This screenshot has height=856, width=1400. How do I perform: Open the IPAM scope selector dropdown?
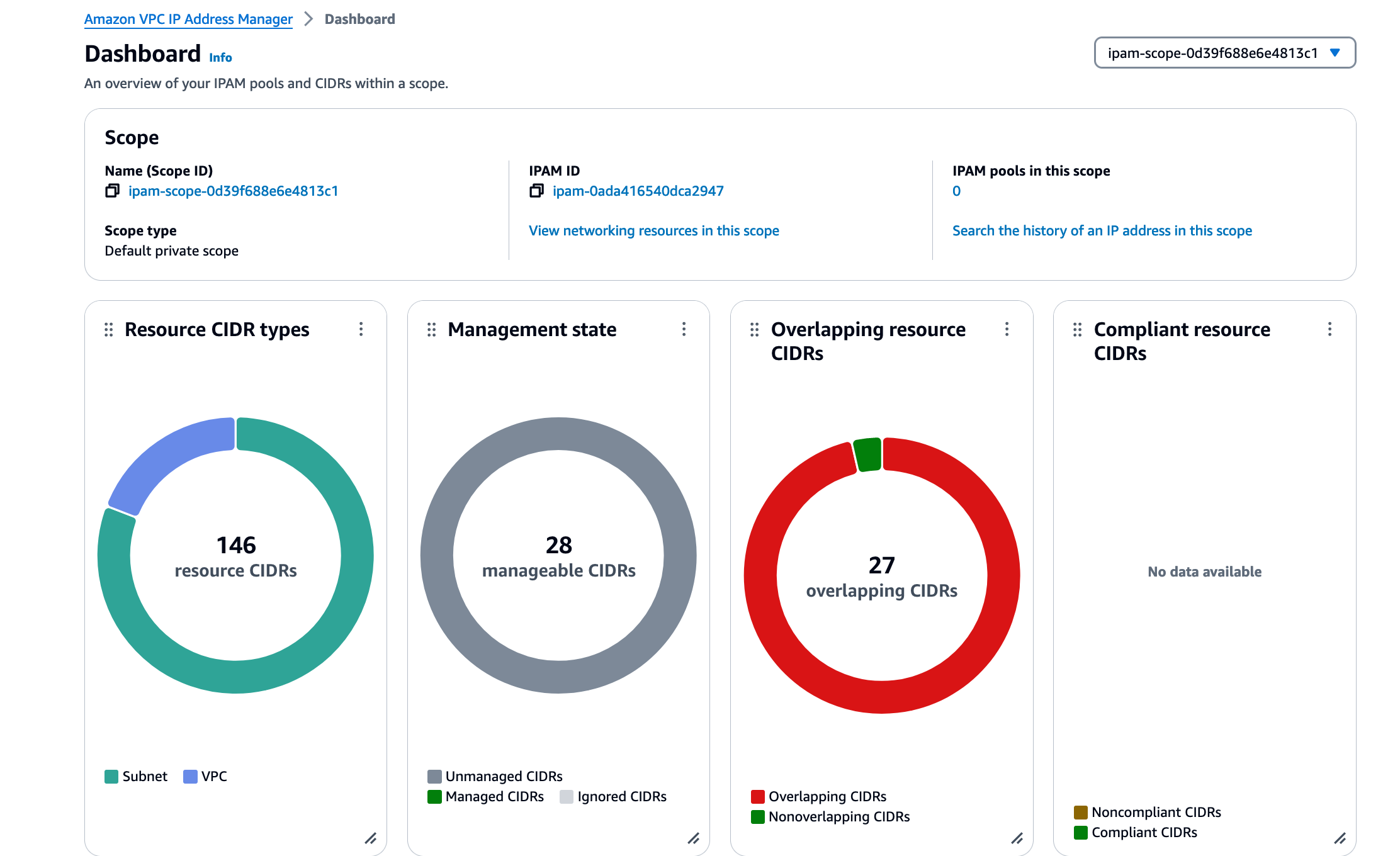point(1224,53)
